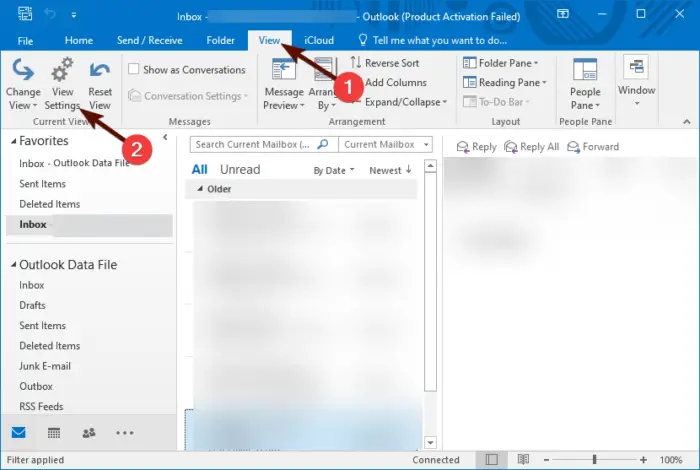The image size is (700, 470).
Task: Open Sent Items under Favorites
Action: point(42,183)
